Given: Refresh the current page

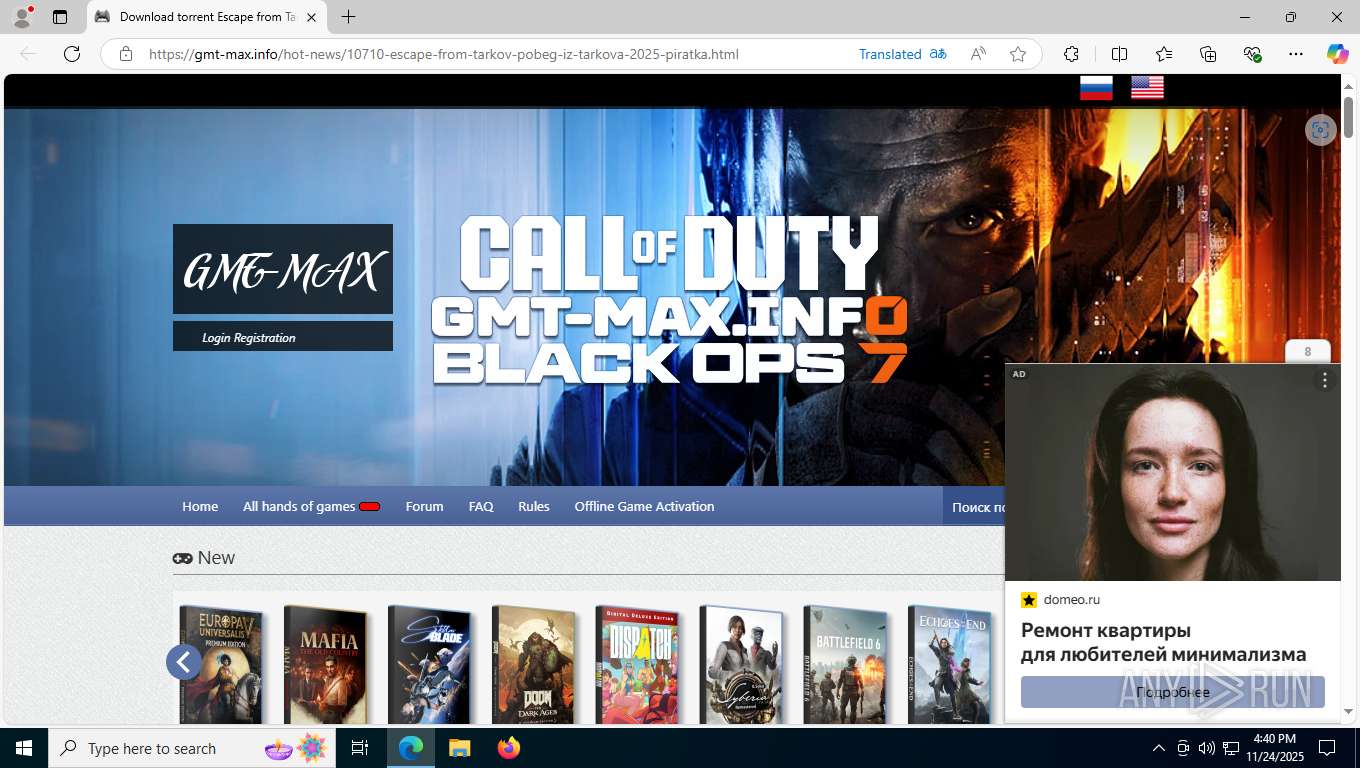Looking at the screenshot, I should [72, 54].
